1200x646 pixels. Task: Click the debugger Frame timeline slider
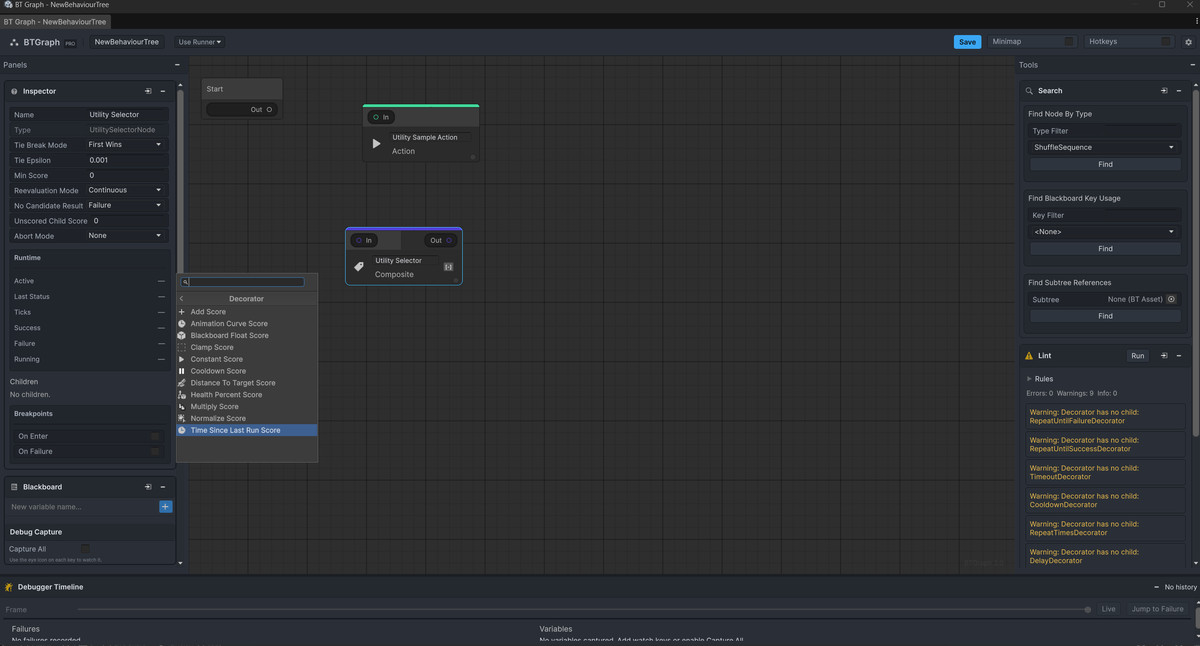[584, 609]
